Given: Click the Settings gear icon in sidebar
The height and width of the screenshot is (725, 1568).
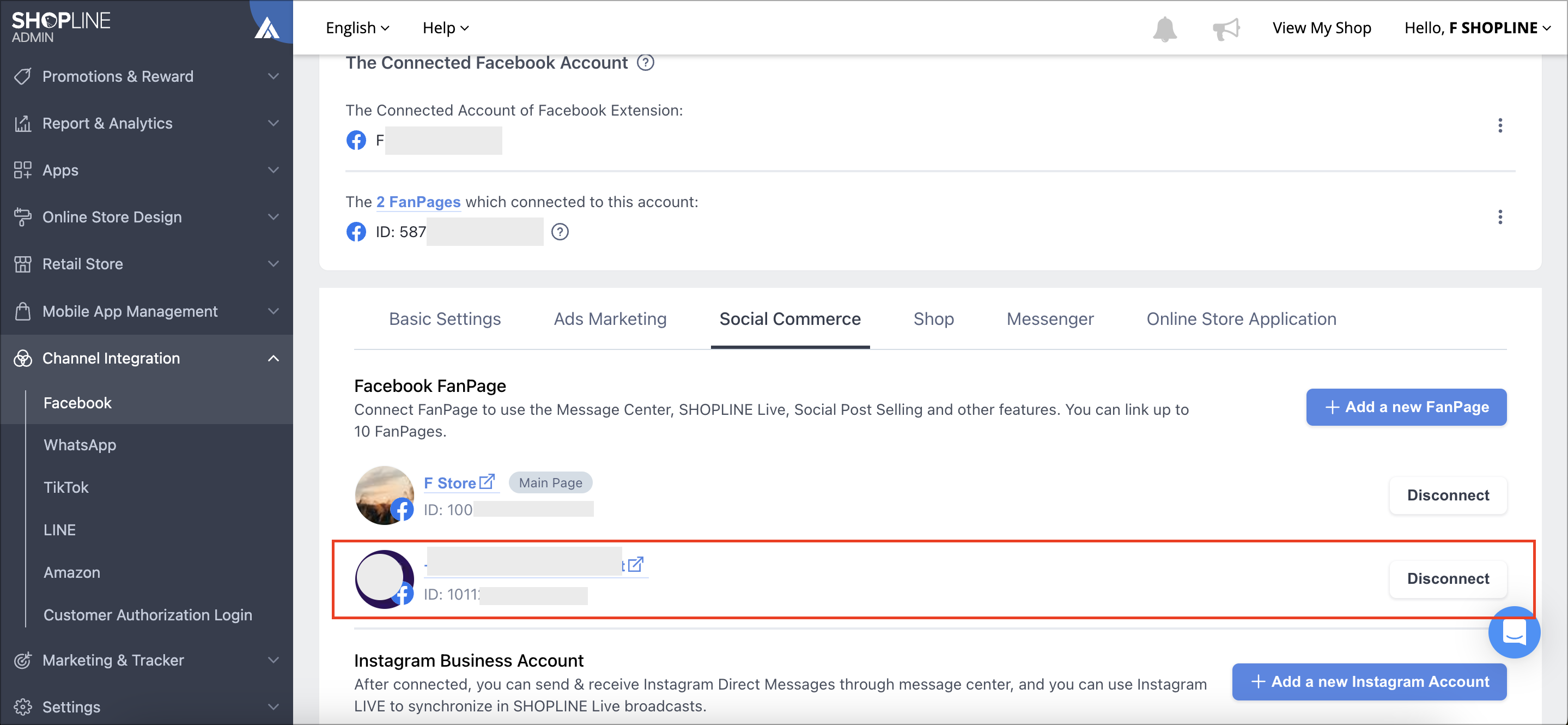Looking at the screenshot, I should pos(22,708).
